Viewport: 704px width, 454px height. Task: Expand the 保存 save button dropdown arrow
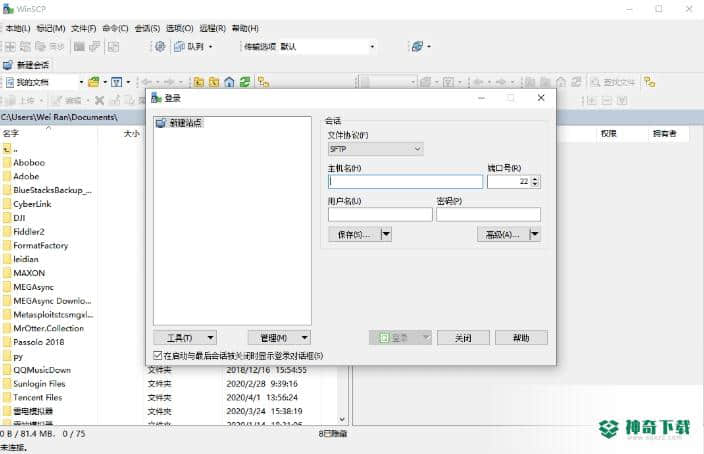point(386,234)
